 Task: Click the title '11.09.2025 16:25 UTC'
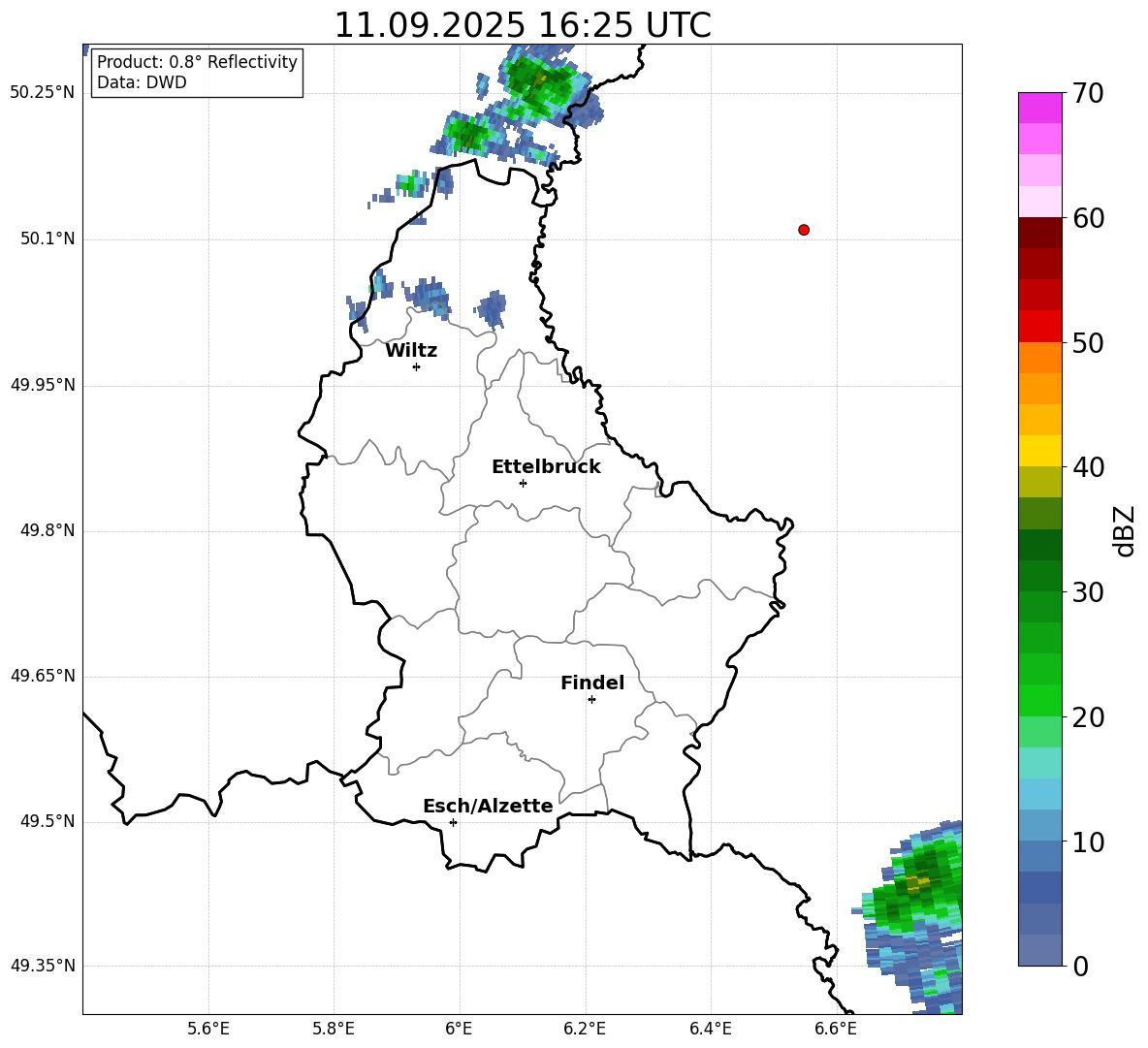(522, 25)
